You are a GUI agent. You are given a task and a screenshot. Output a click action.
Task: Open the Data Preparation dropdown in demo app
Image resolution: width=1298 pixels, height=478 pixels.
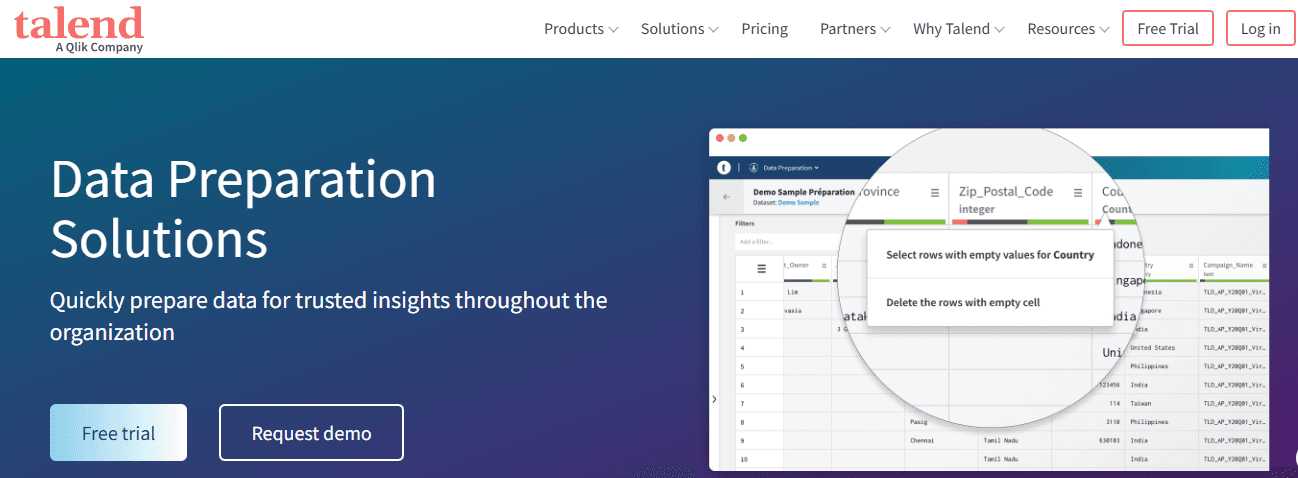click(789, 167)
